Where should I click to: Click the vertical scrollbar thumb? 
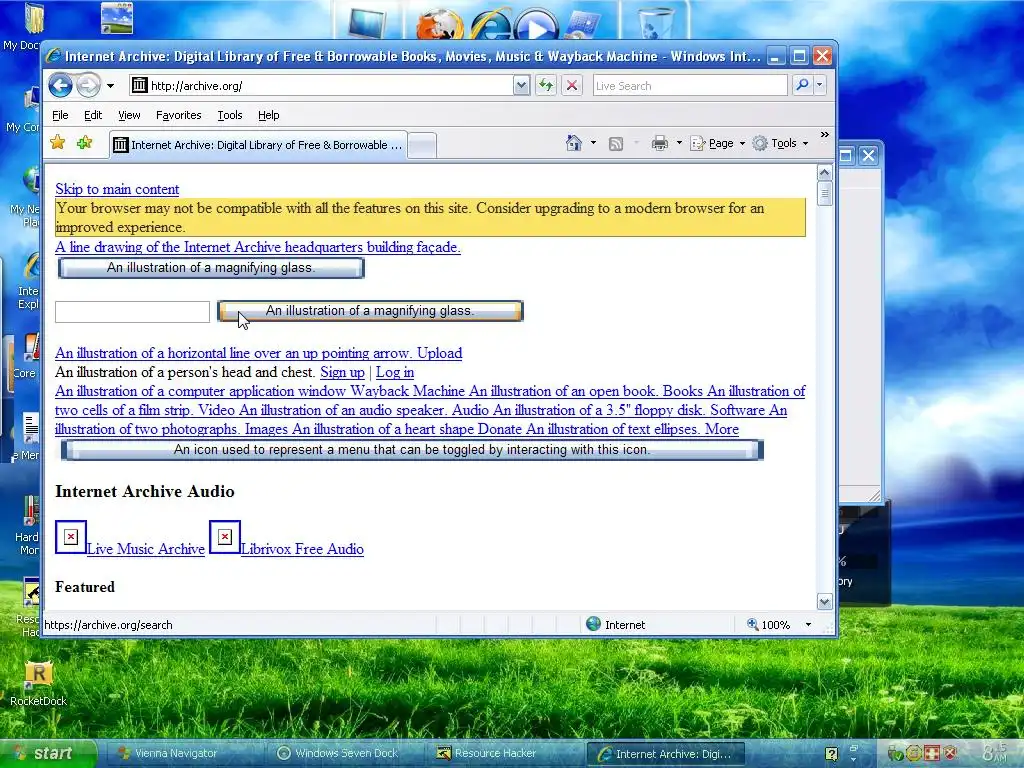point(824,194)
